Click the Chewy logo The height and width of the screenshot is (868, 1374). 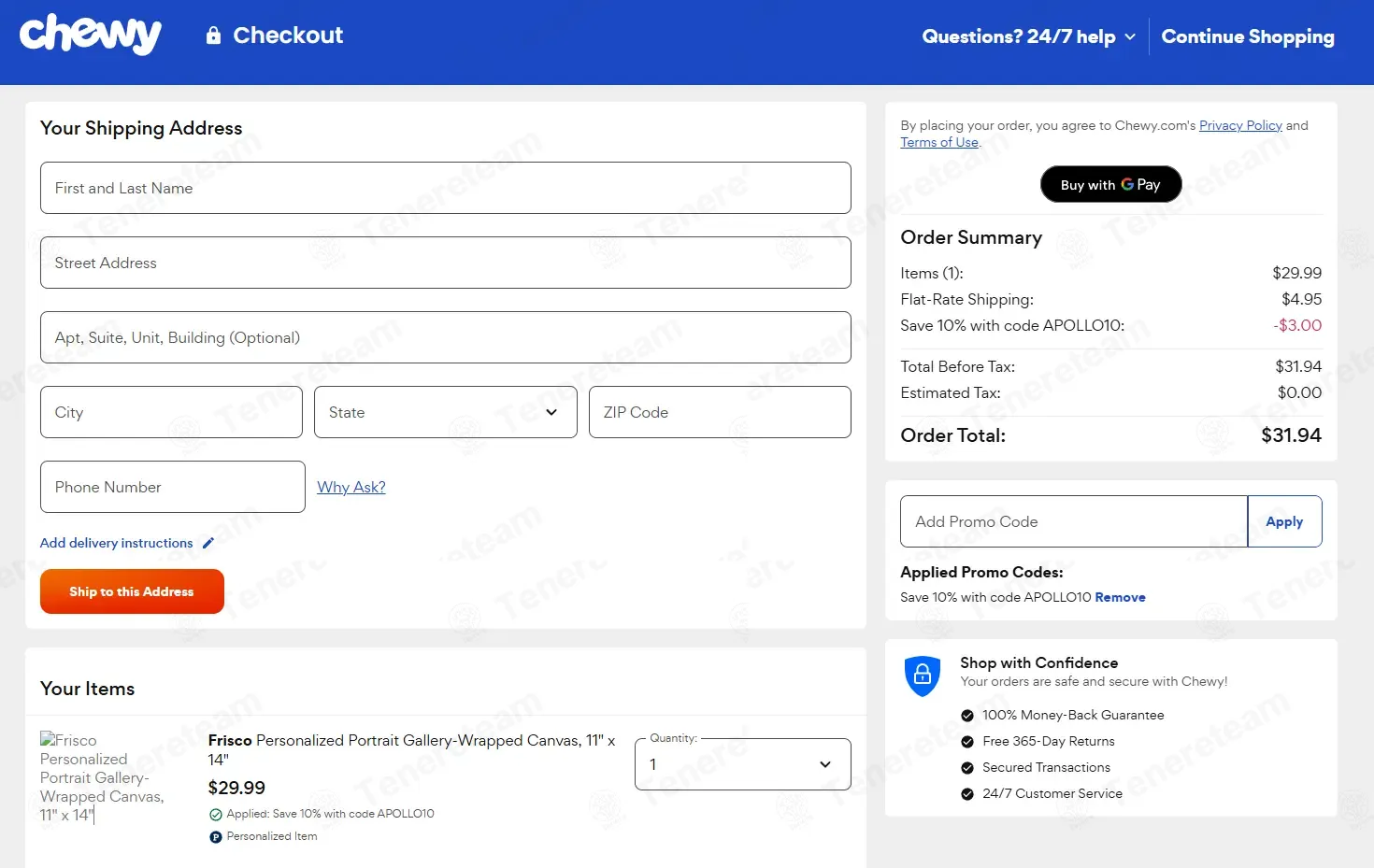pos(91,36)
